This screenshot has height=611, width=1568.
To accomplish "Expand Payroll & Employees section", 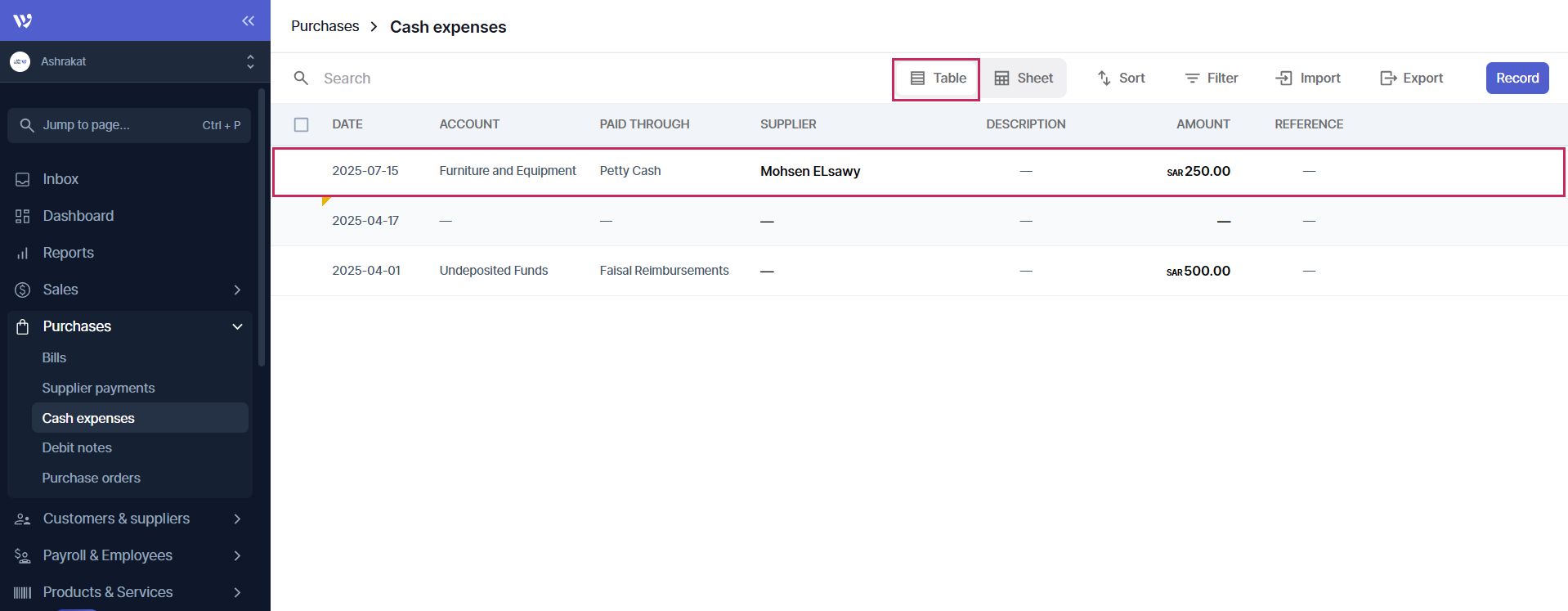I will (236, 555).
